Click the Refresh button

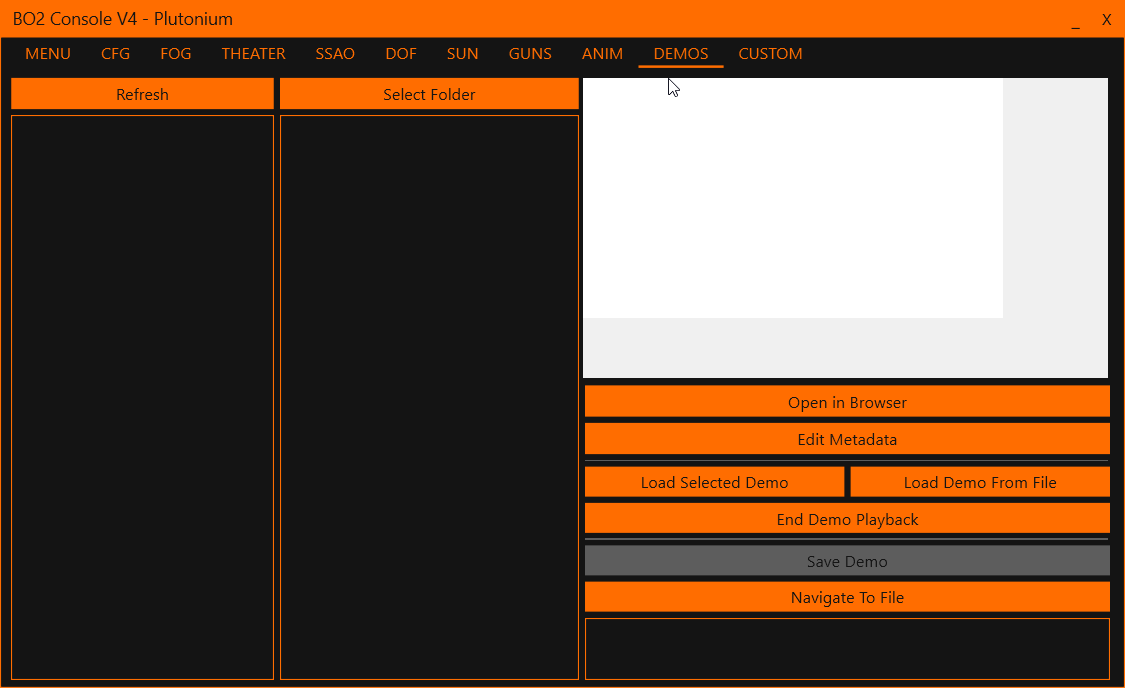tap(142, 94)
